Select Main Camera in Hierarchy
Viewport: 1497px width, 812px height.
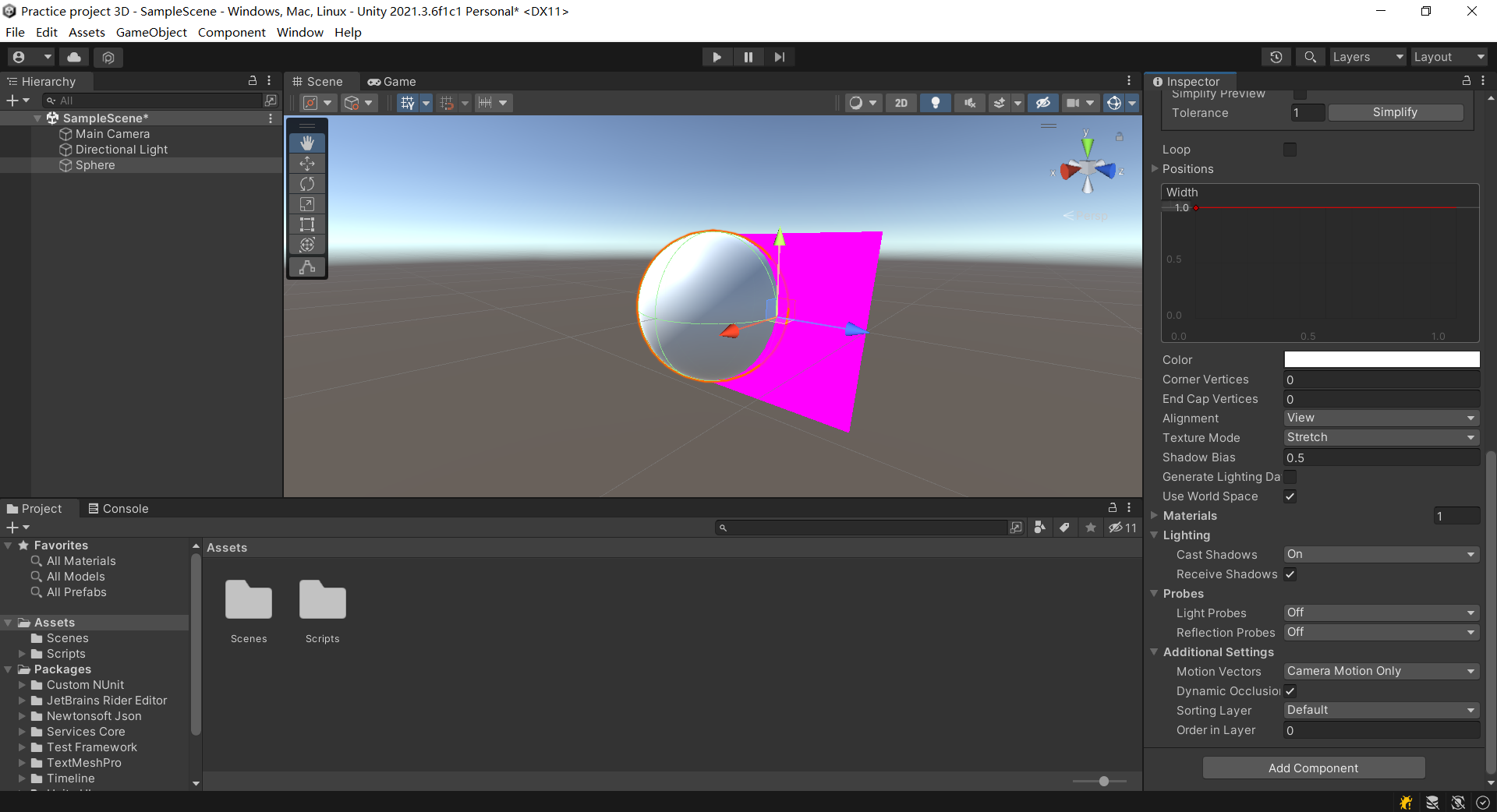(112, 134)
